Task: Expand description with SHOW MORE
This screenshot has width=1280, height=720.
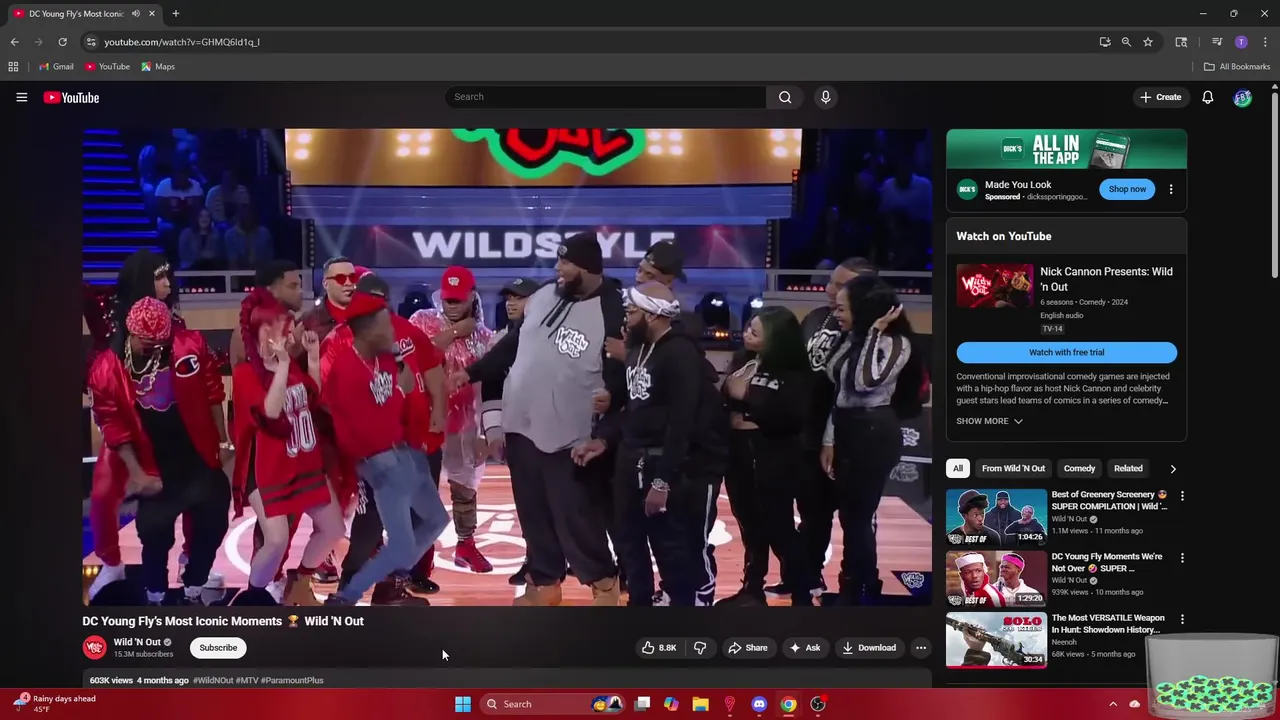Action: (x=989, y=421)
